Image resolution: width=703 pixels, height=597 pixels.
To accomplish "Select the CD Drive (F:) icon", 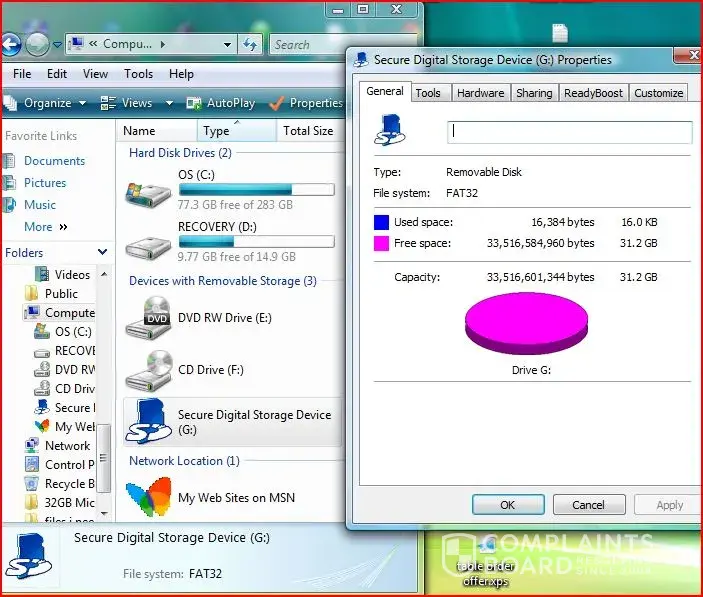I will (147, 371).
